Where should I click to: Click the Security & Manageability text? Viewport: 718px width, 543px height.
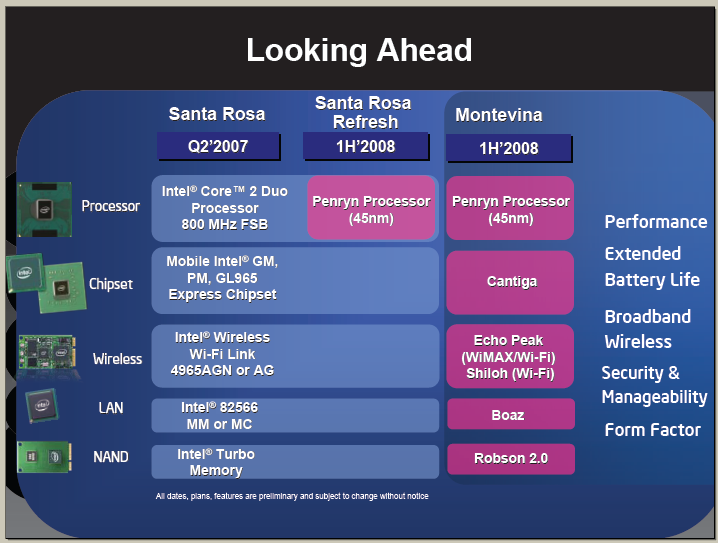[654, 385]
